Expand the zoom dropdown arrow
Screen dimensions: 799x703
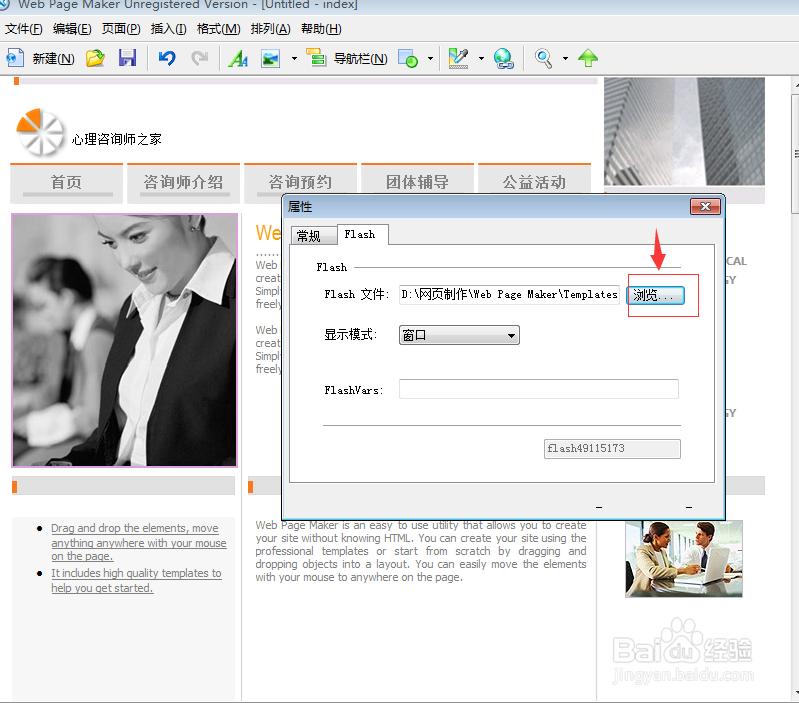point(565,59)
